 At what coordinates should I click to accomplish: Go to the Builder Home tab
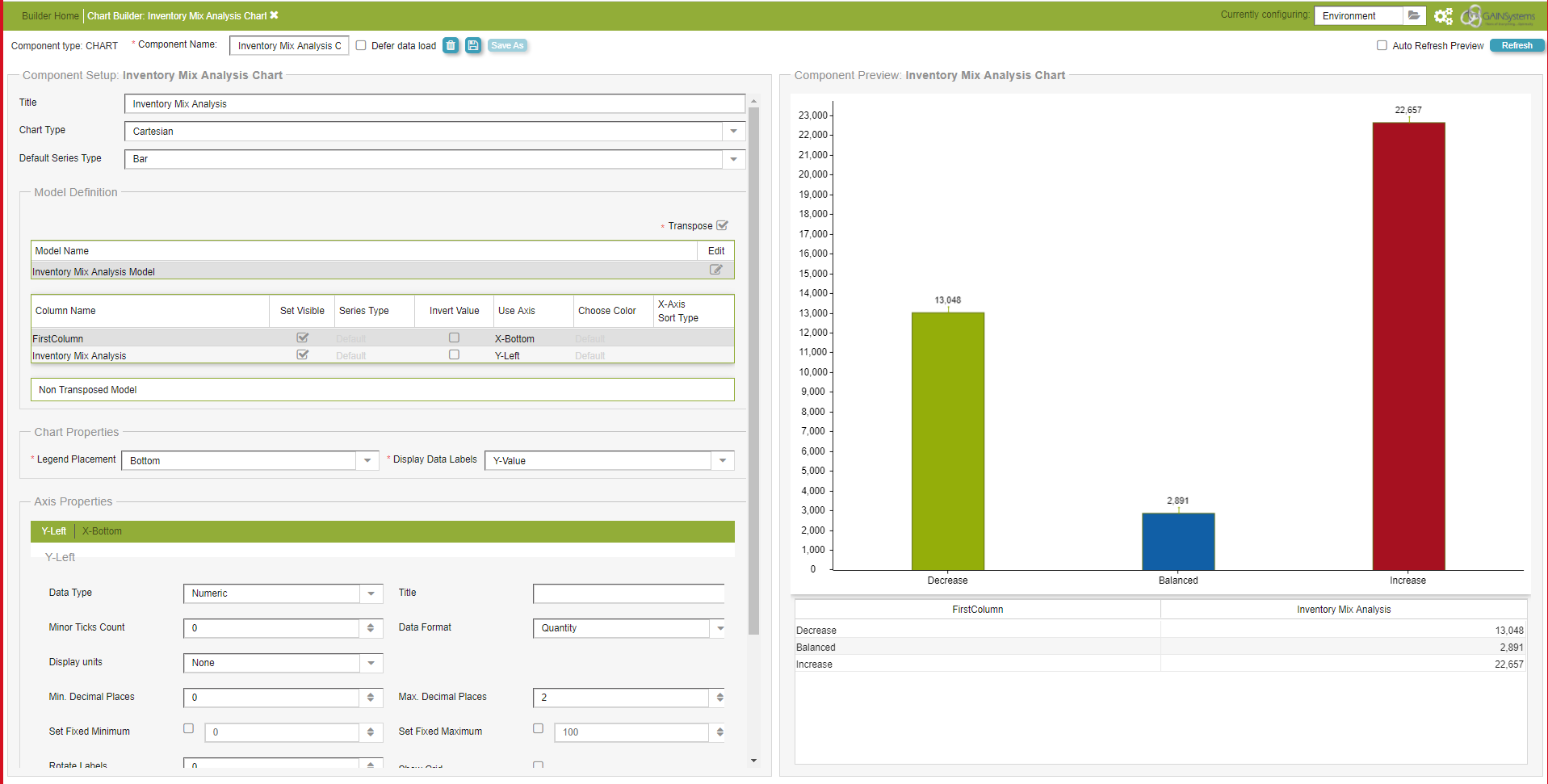pyautogui.click(x=50, y=16)
